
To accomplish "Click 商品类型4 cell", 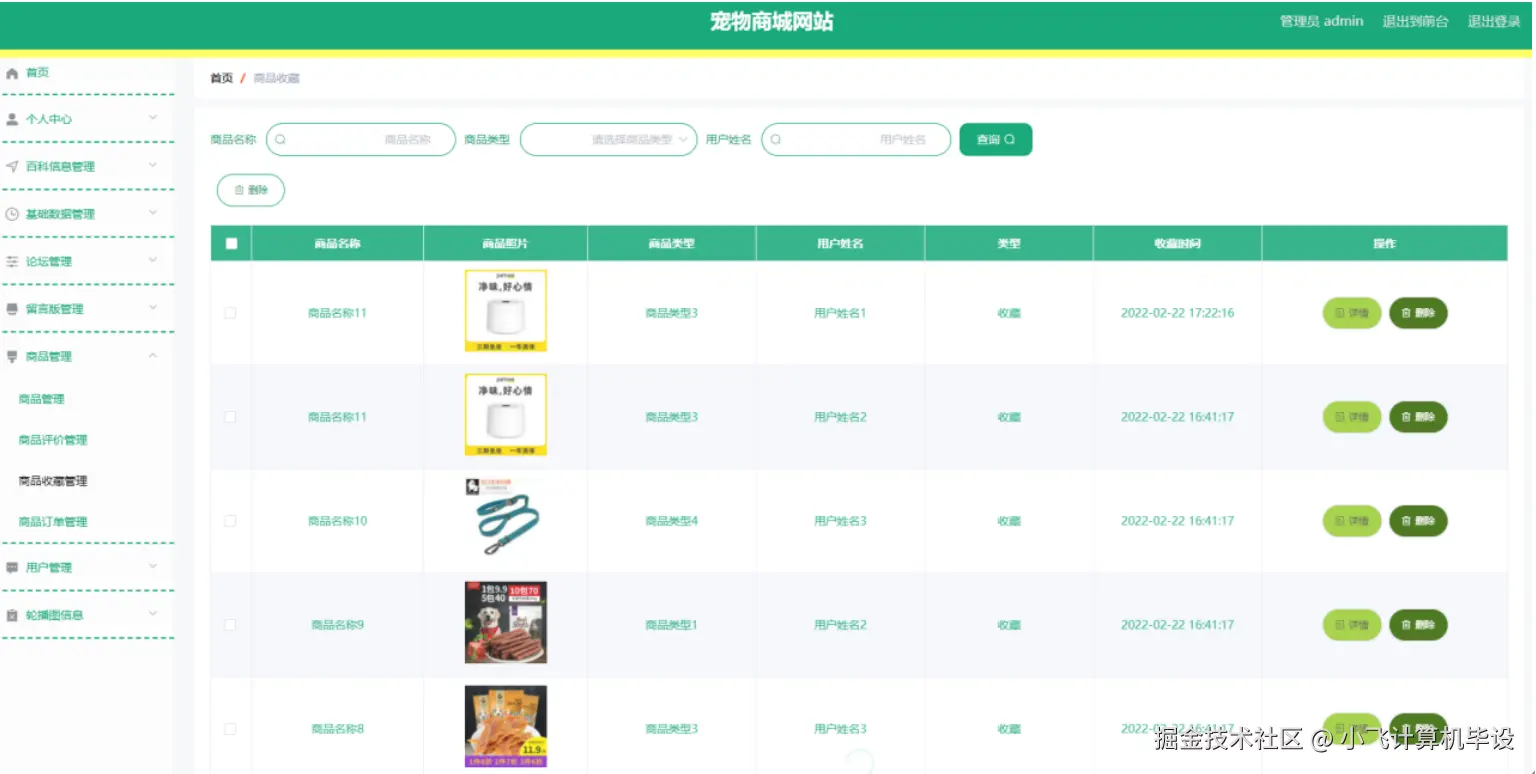I will (671, 521).
